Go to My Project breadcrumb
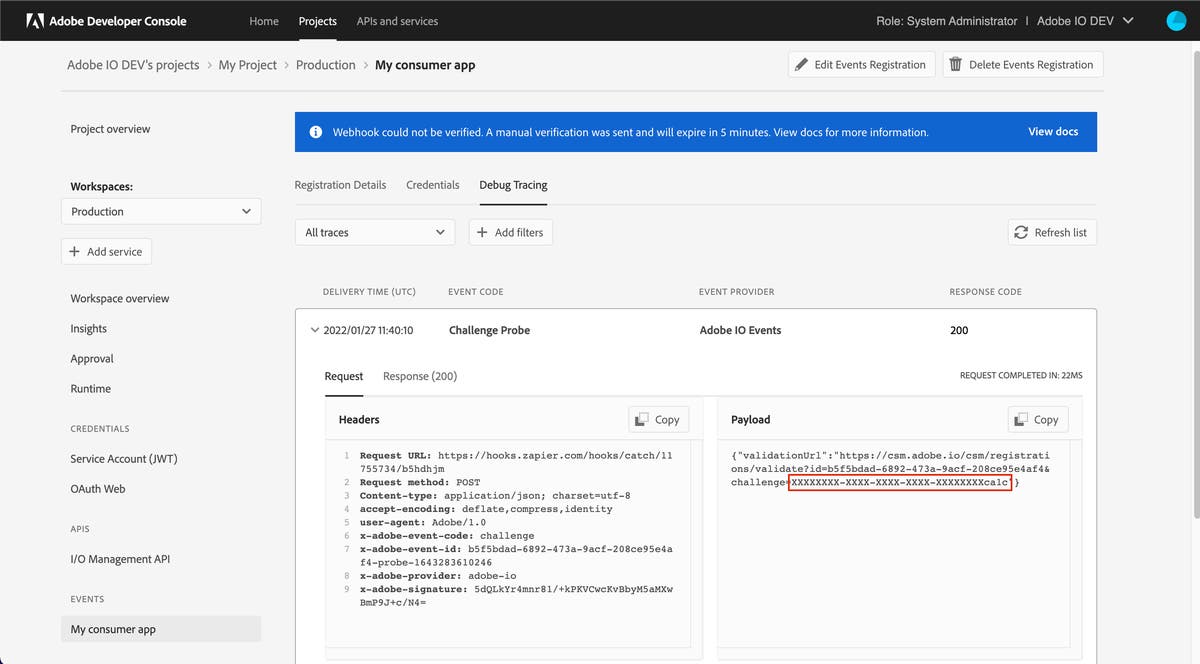Viewport: 1200px width, 664px height. click(x=247, y=65)
